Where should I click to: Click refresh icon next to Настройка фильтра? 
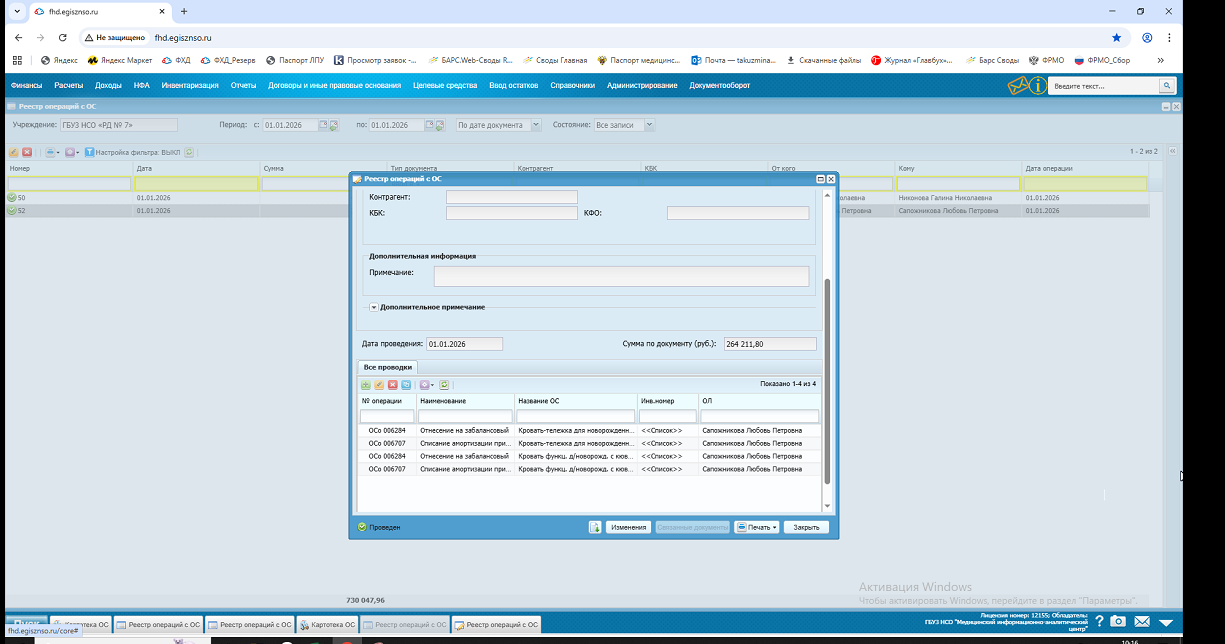pos(189,152)
